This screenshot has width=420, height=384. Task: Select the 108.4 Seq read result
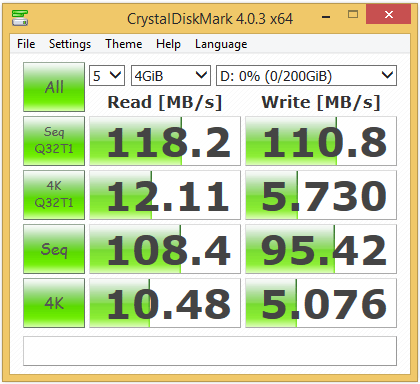pos(165,249)
